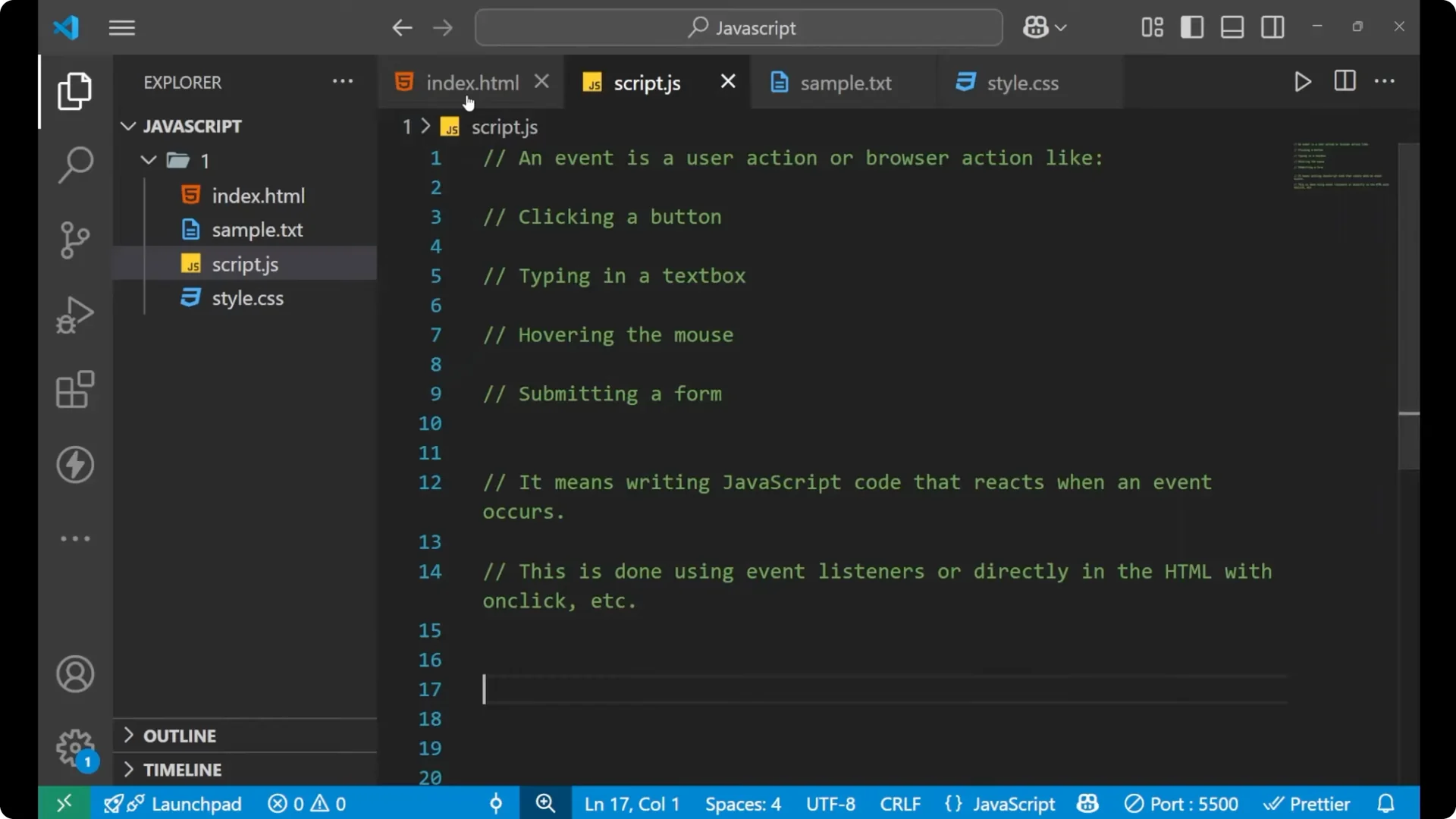Viewport: 1456px width, 819px height.
Task: Stop the Live Server on Port 5500
Action: coord(1181,803)
